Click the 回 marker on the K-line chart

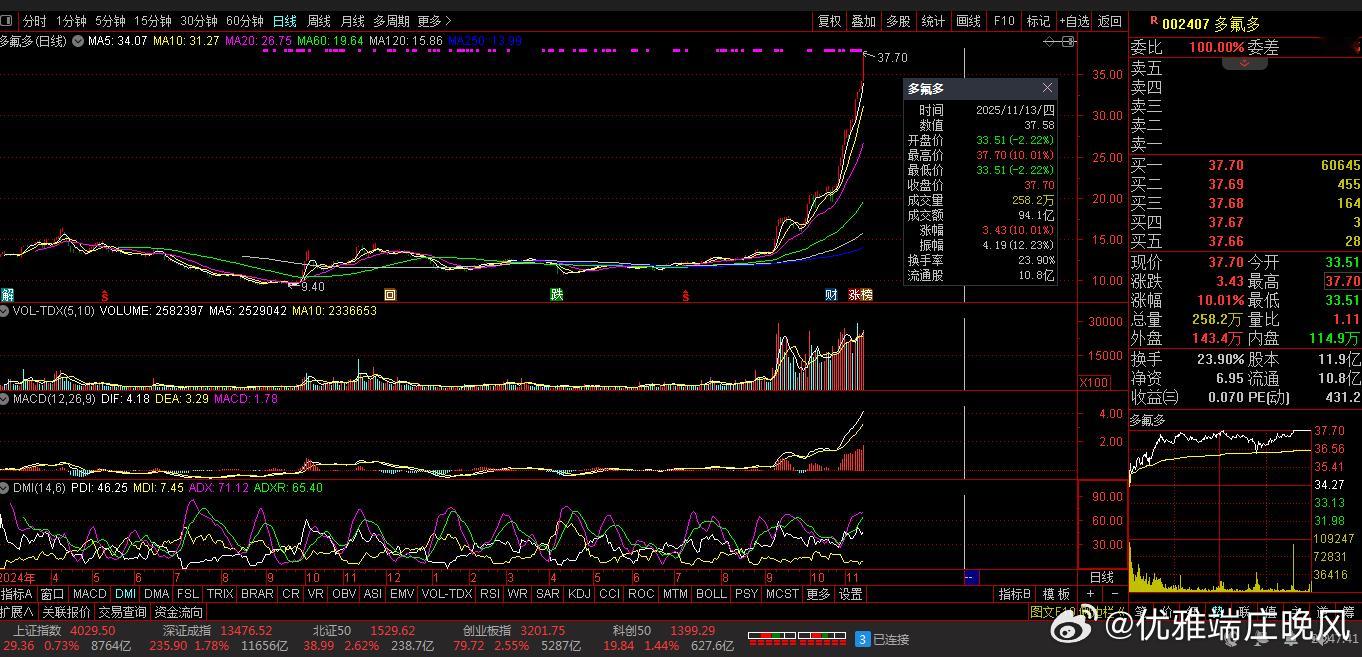pos(391,295)
